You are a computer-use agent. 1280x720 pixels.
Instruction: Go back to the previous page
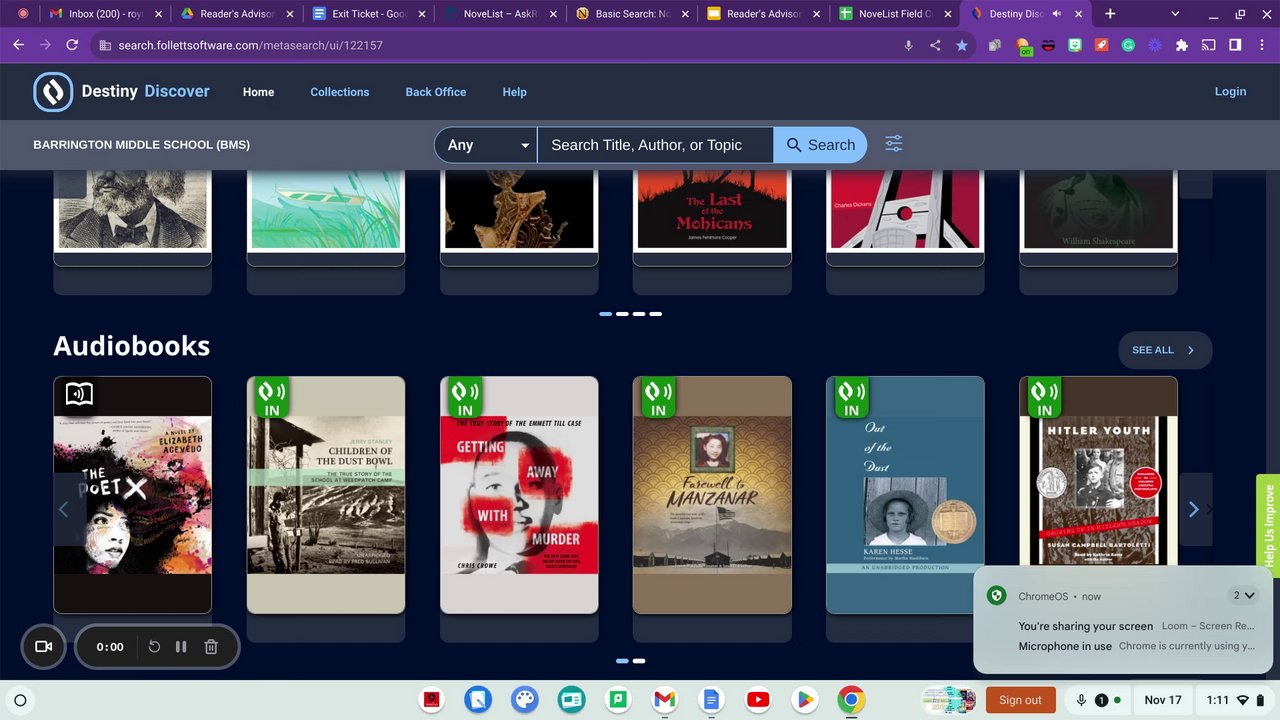(x=18, y=45)
